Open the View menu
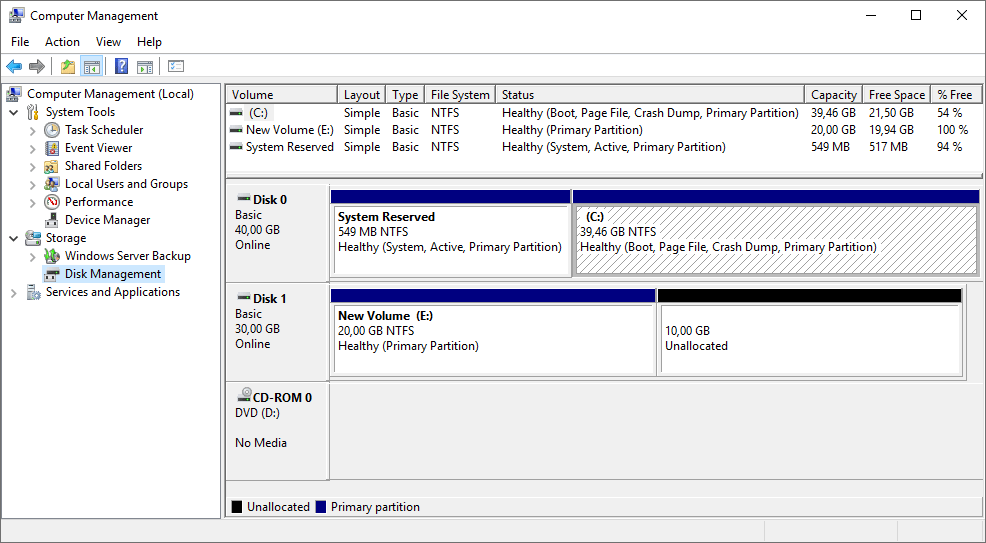 coord(108,41)
